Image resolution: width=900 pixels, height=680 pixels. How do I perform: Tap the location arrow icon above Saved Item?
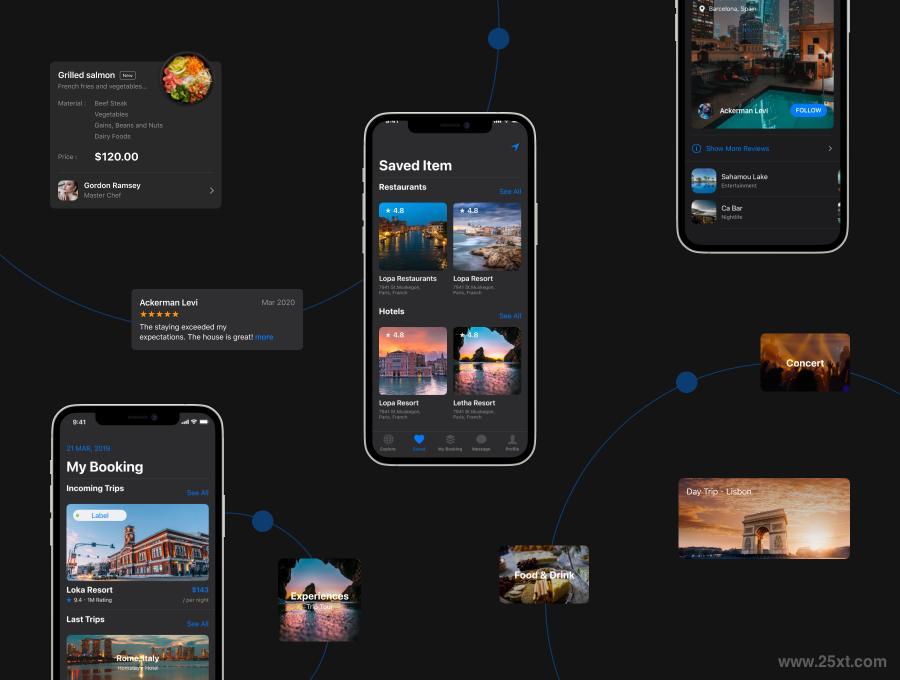pos(515,147)
